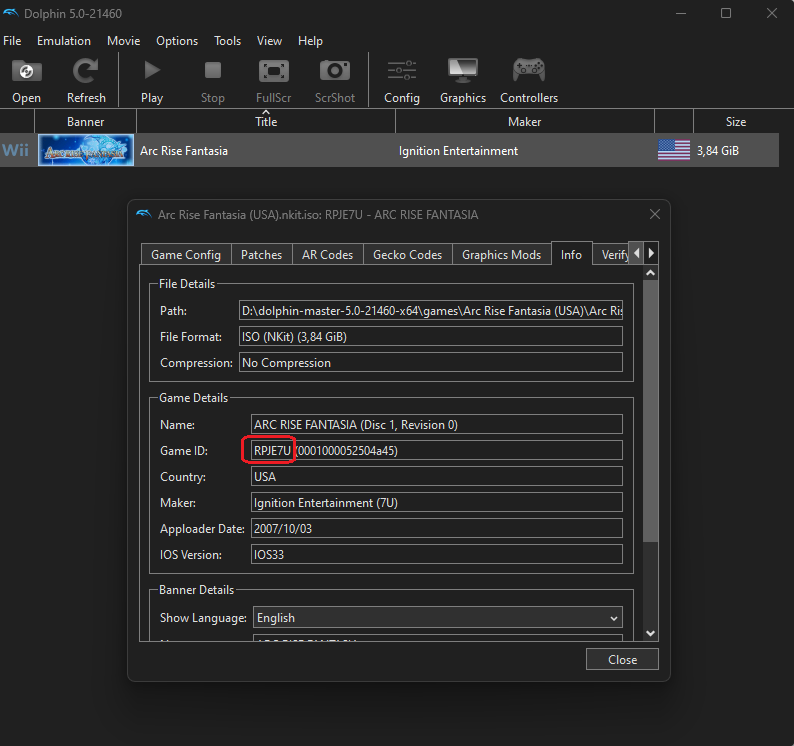Click the IOS Version field

(437, 555)
